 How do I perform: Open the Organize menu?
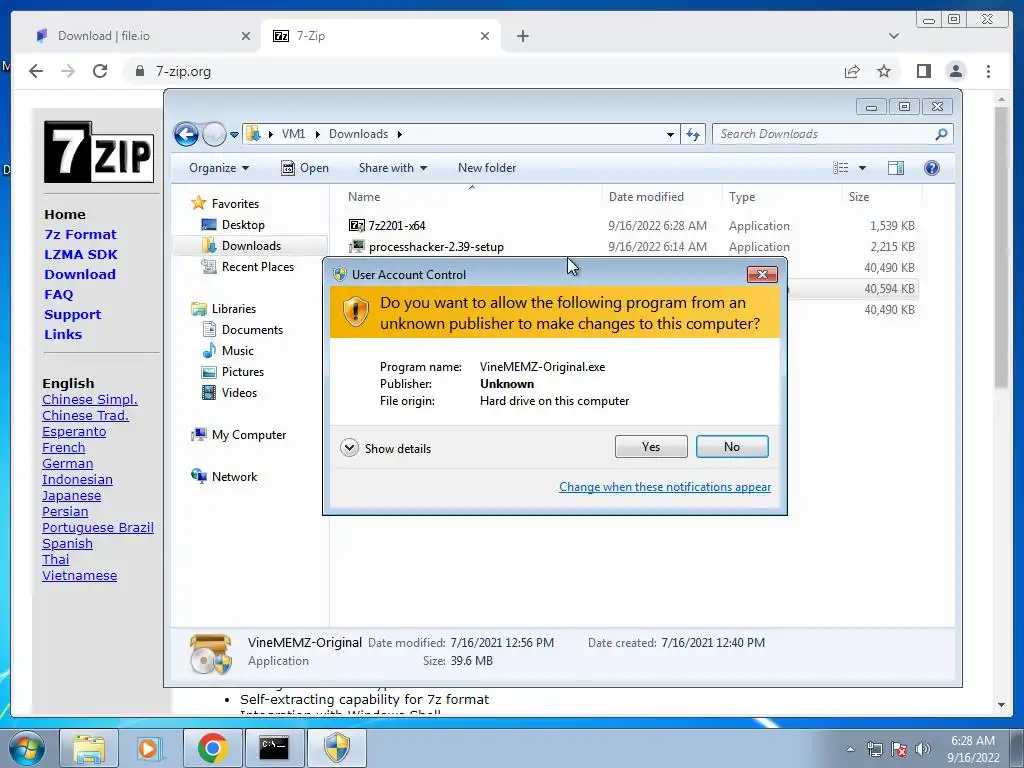pos(219,168)
